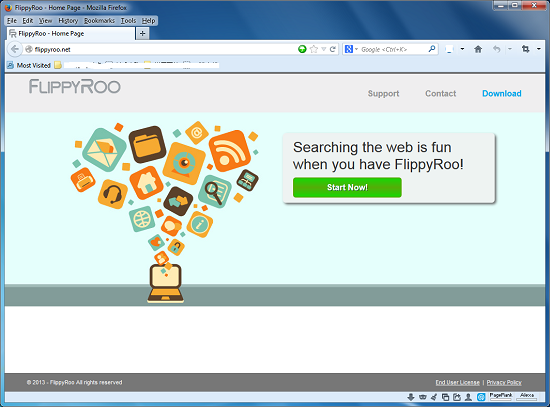This screenshot has width=550, height=407.
Task: Click the headphones icon in illustration
Action: [113, 194]
